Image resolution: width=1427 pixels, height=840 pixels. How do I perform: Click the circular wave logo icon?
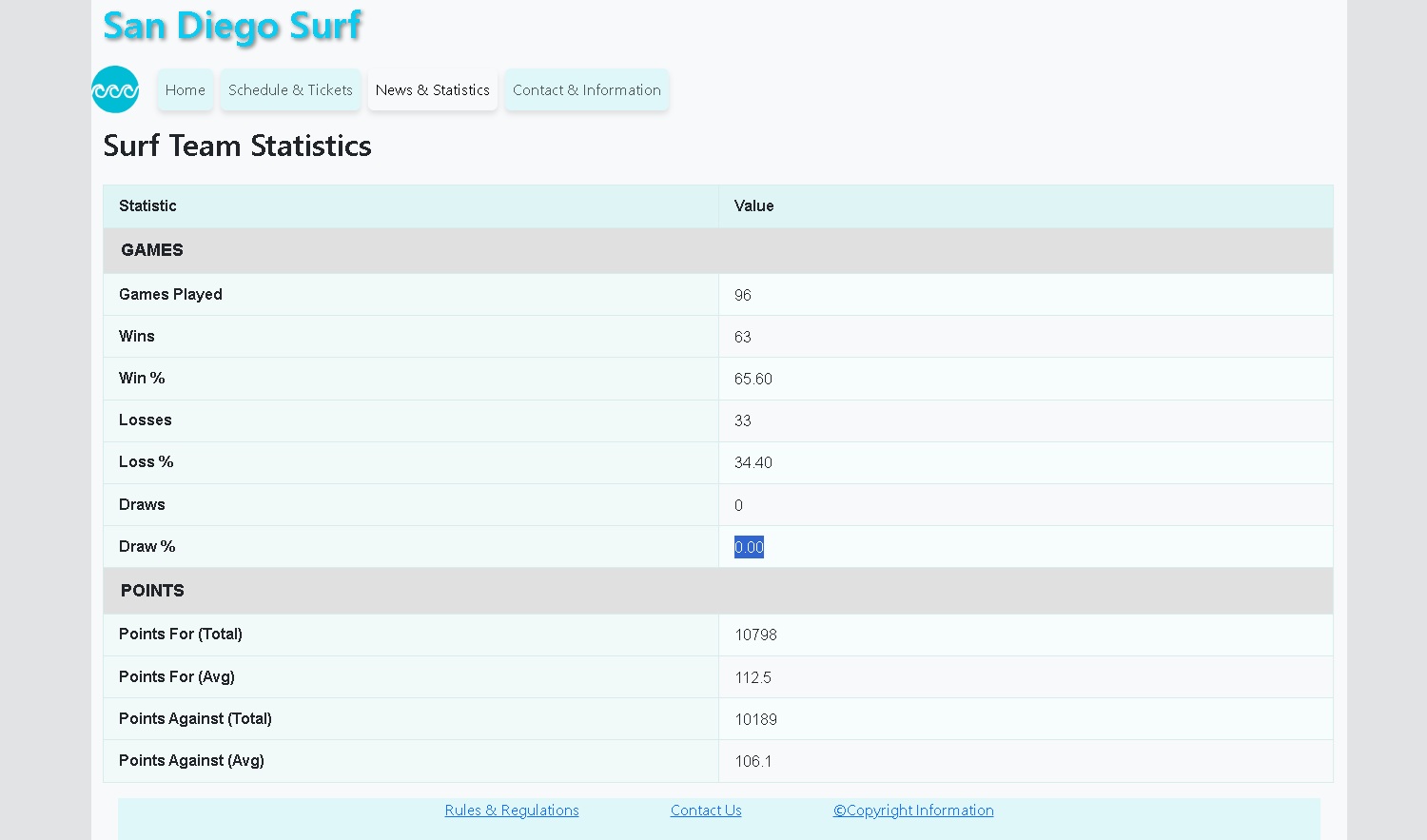tap(114, 89)
